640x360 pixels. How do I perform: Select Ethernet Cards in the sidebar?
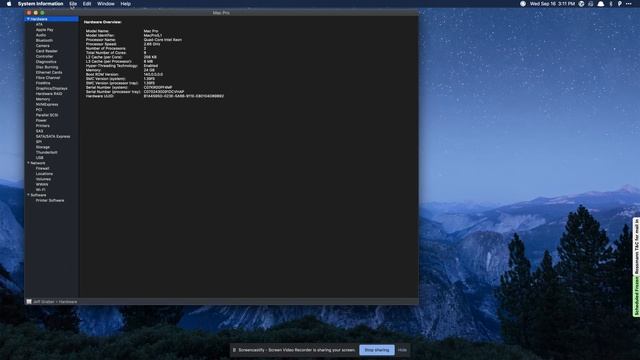tap(49, 72)
